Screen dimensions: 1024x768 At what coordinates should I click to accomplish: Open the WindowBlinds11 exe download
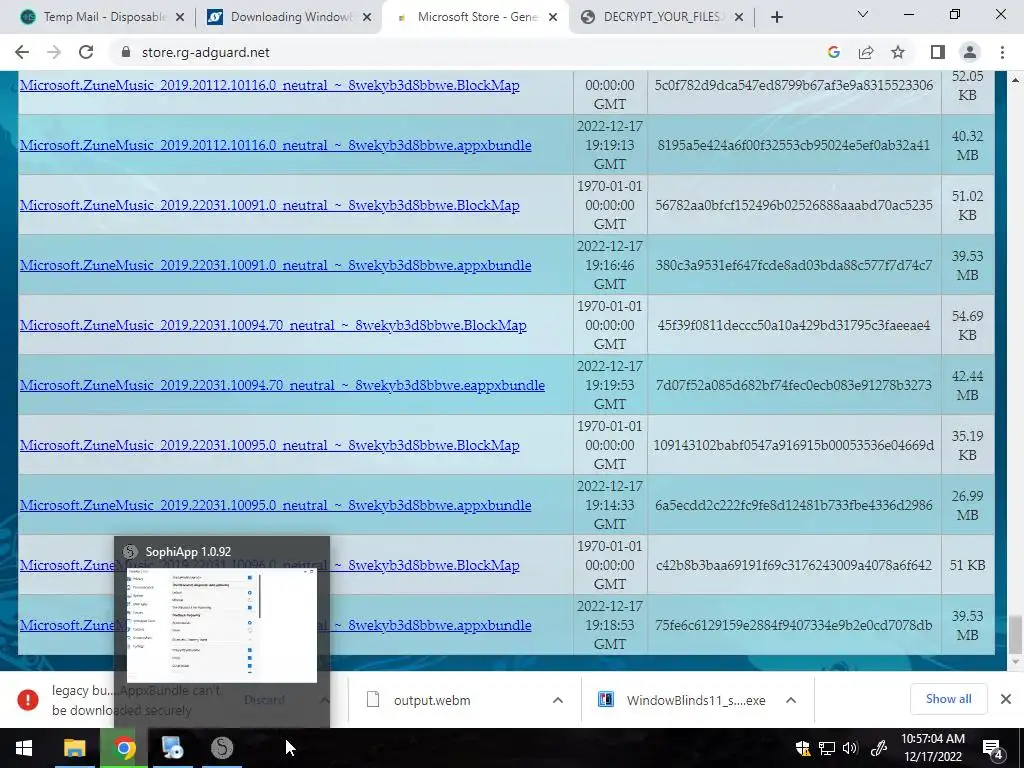coord(681,700)
